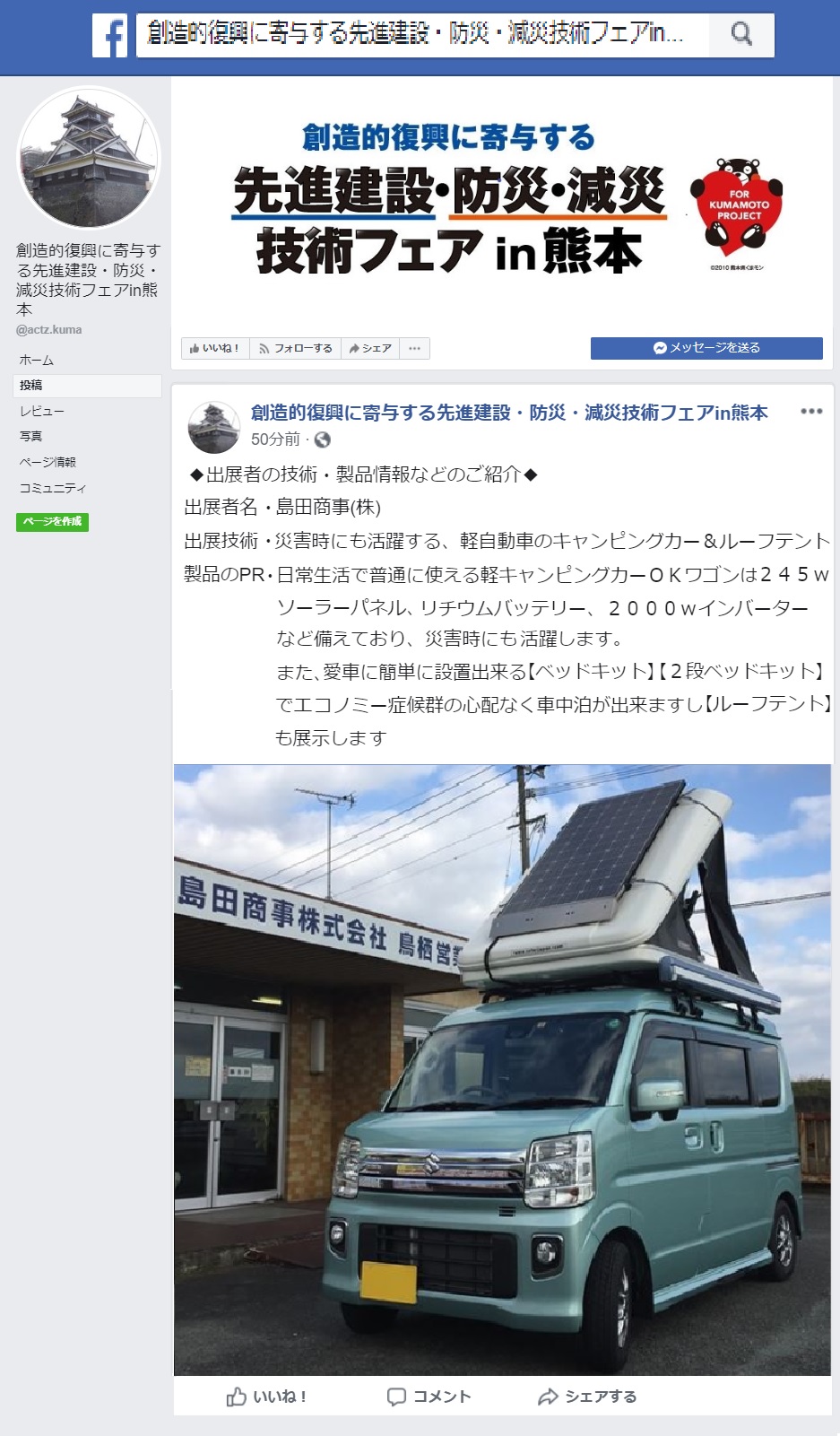840x1436 pixels.
Task: Click the シェア button below the cover
Action: click(370, 348)
